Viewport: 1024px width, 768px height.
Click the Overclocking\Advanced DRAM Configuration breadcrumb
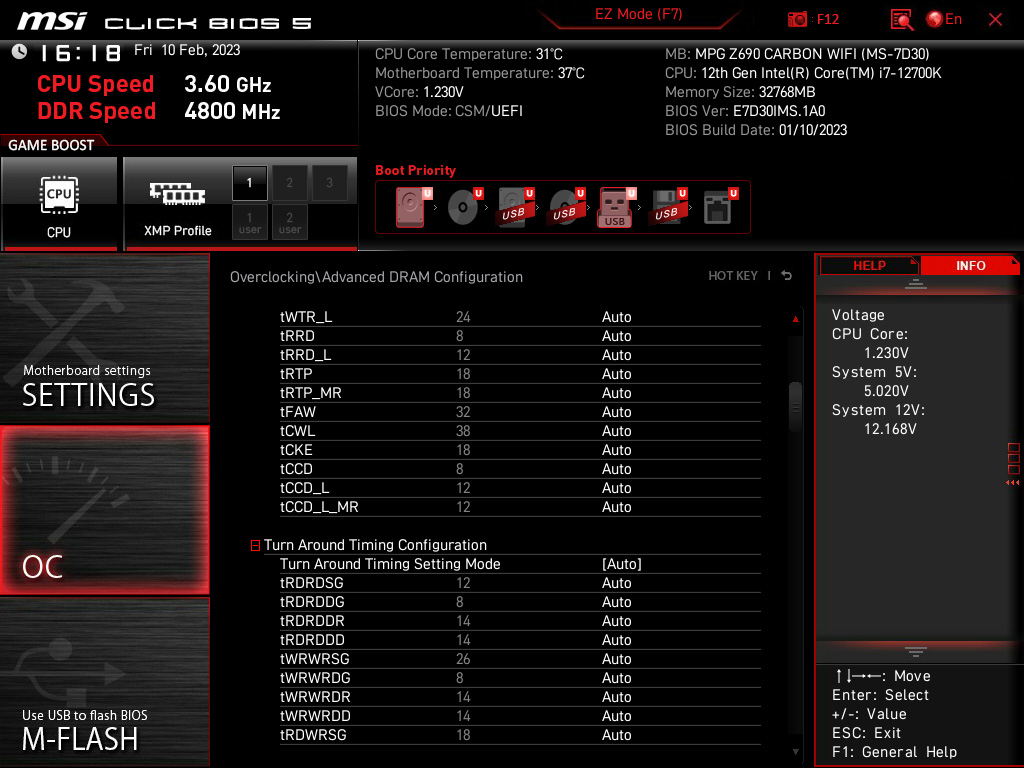[376, 277]
